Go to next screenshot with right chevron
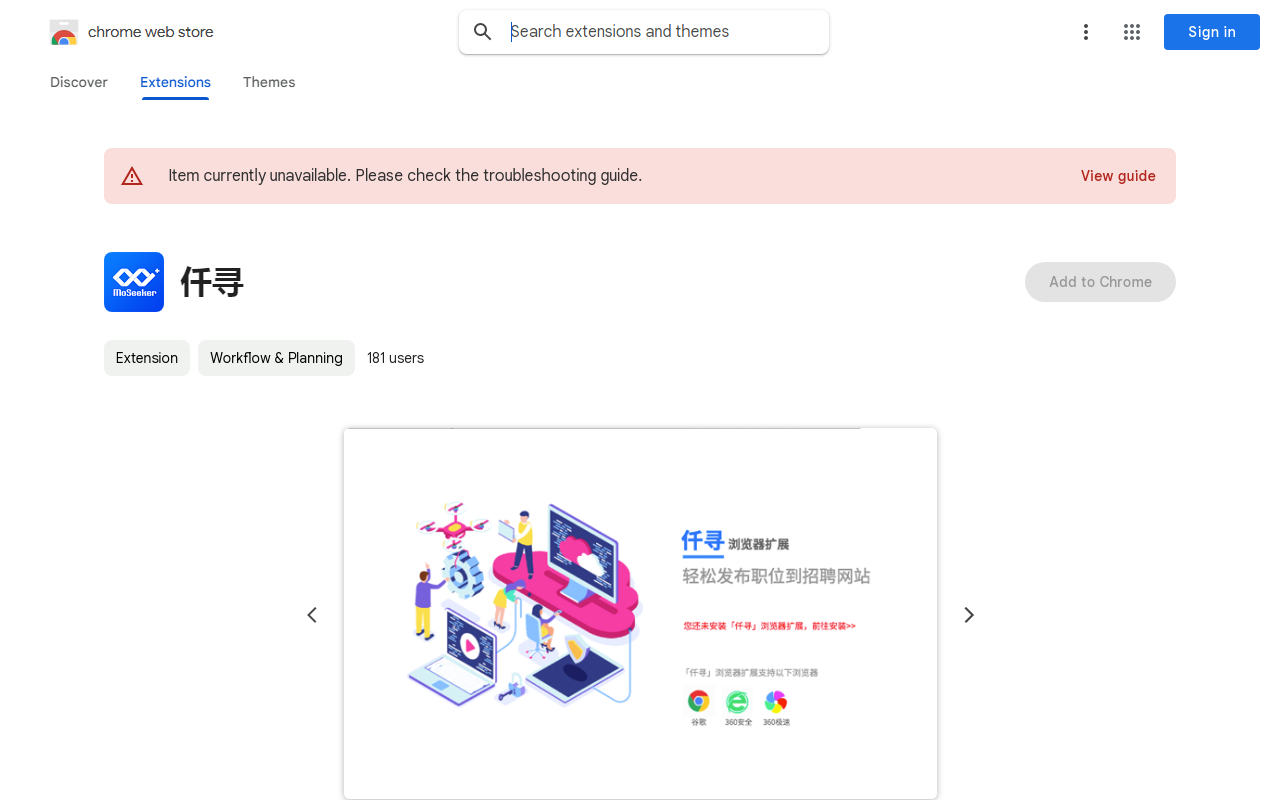The width and height of the screenshot is (1280, 800). click(x=968, y=615)
